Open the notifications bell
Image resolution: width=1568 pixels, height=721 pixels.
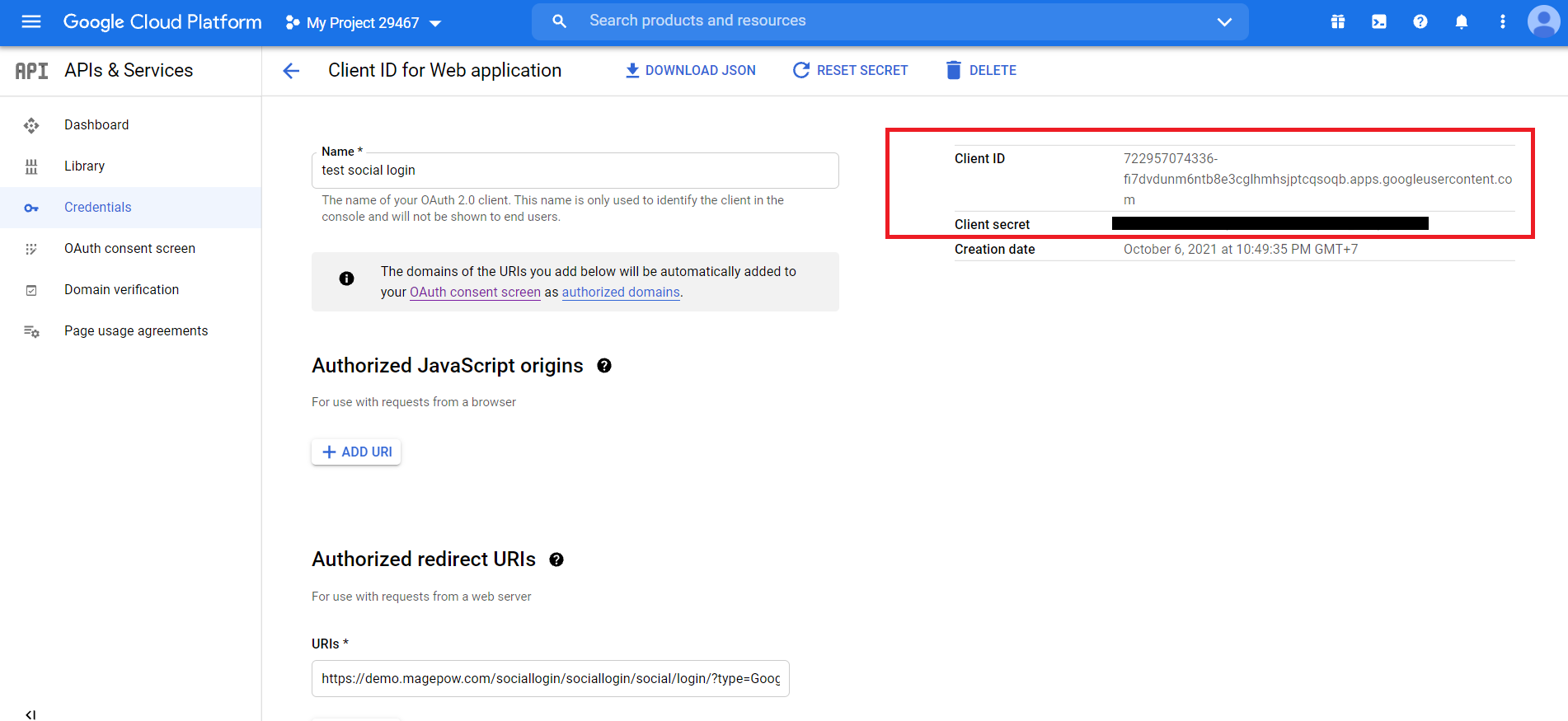1461,22
